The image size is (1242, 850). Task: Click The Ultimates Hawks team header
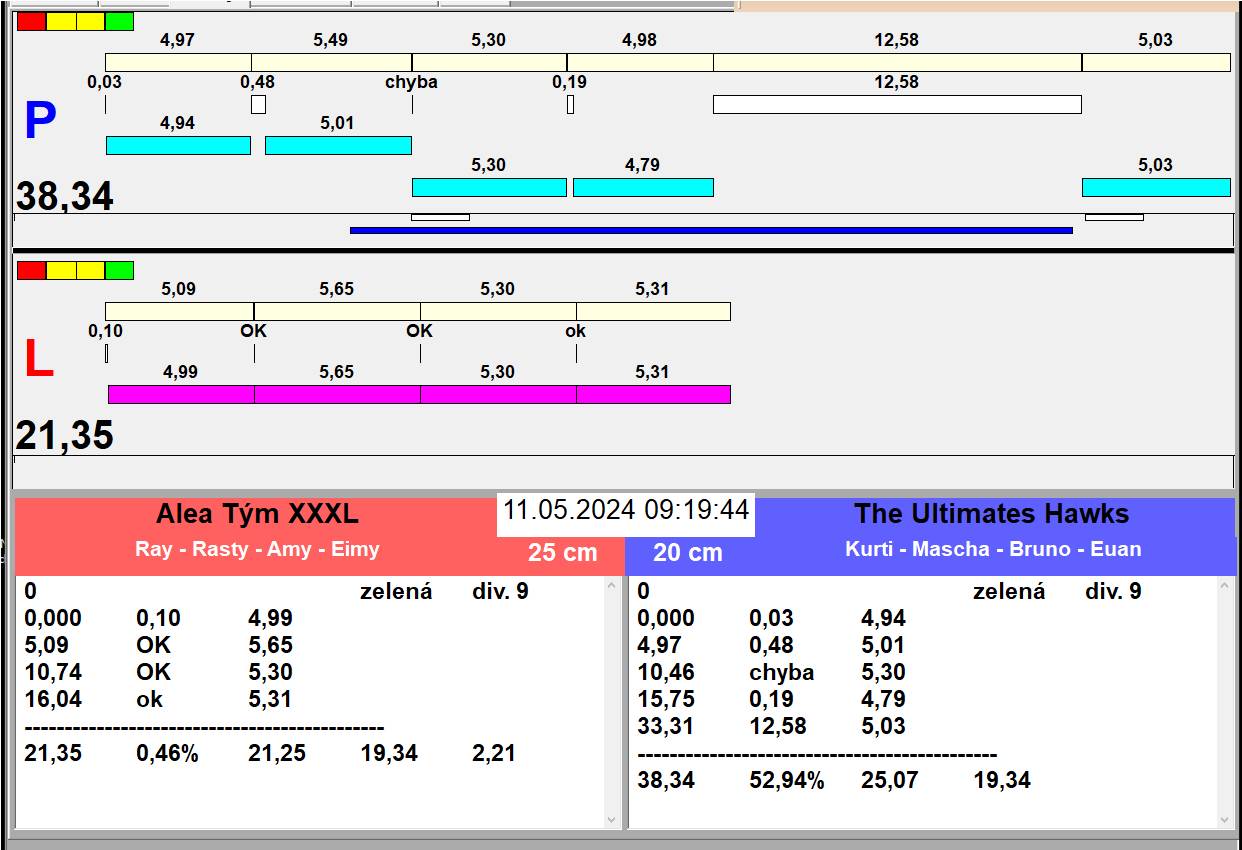pyautogui.click(x=990, y=515)
